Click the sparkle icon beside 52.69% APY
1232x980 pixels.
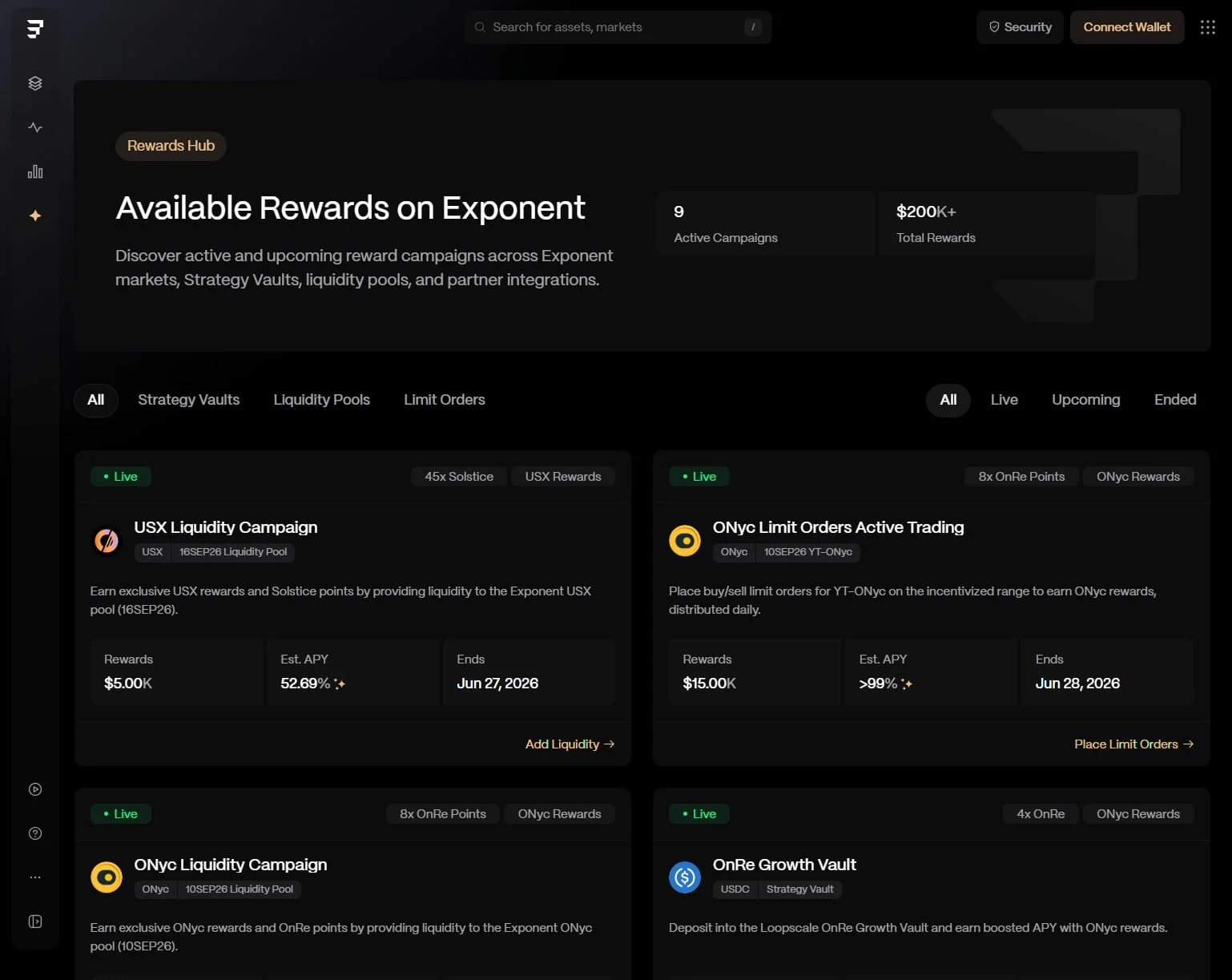340,684
